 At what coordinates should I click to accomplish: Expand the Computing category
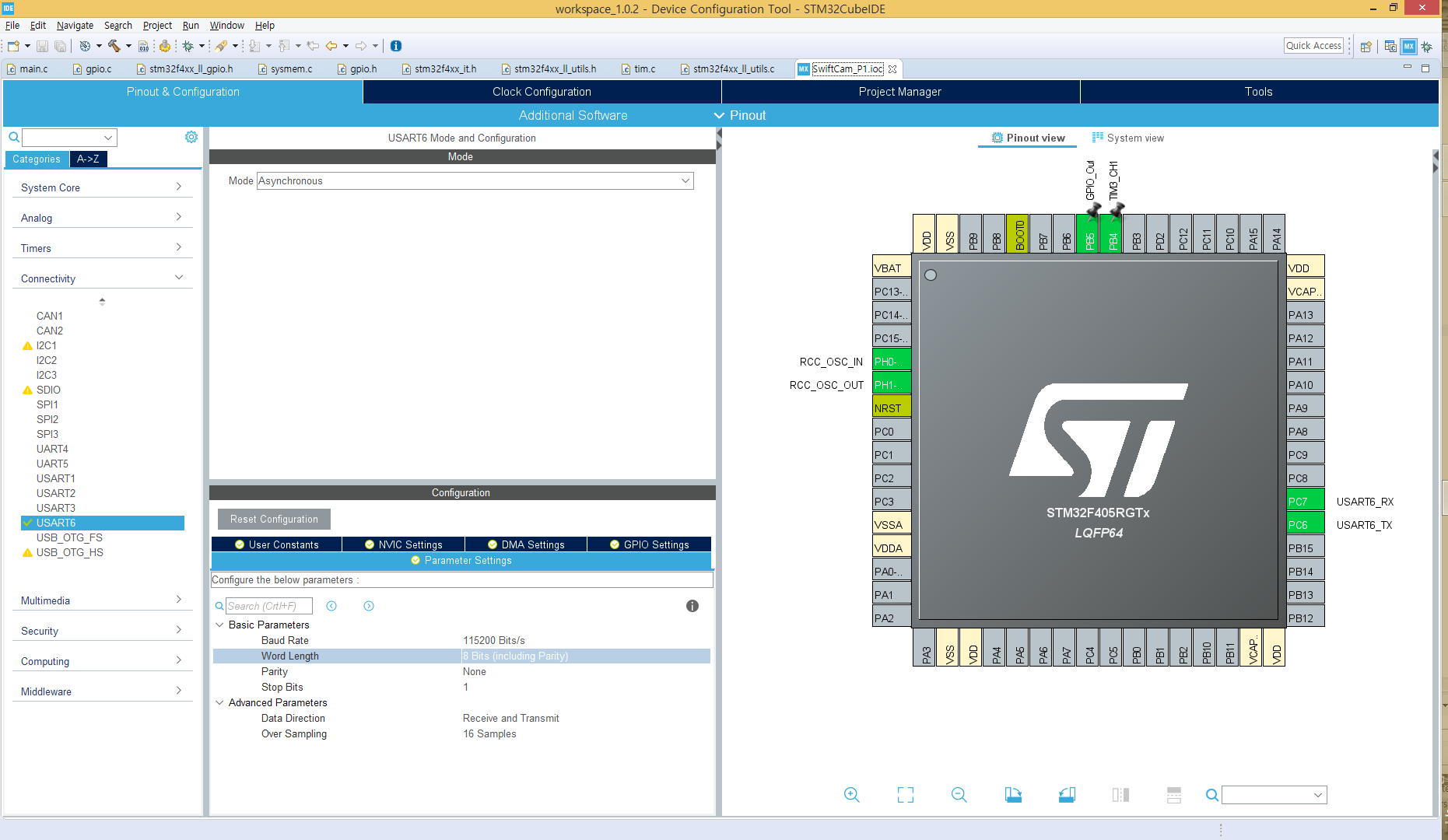pyautogui.click(x=102, y=661)
